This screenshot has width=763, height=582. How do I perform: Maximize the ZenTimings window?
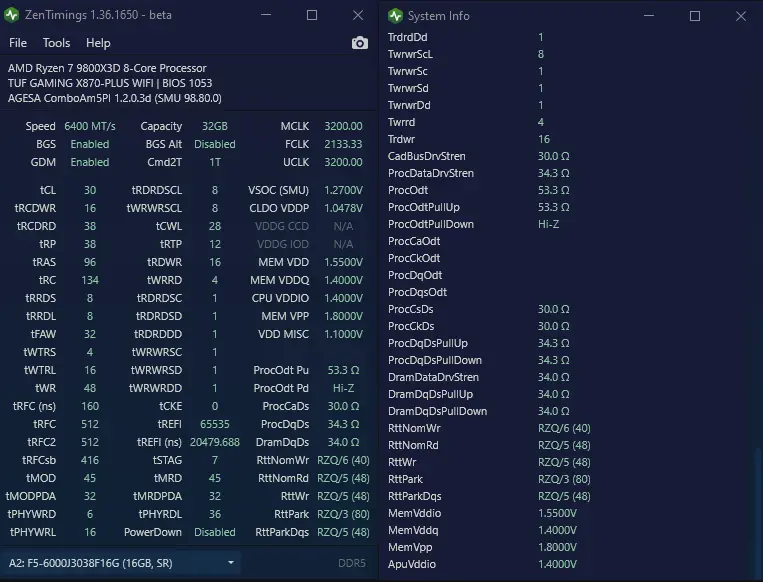pos(312,15)
